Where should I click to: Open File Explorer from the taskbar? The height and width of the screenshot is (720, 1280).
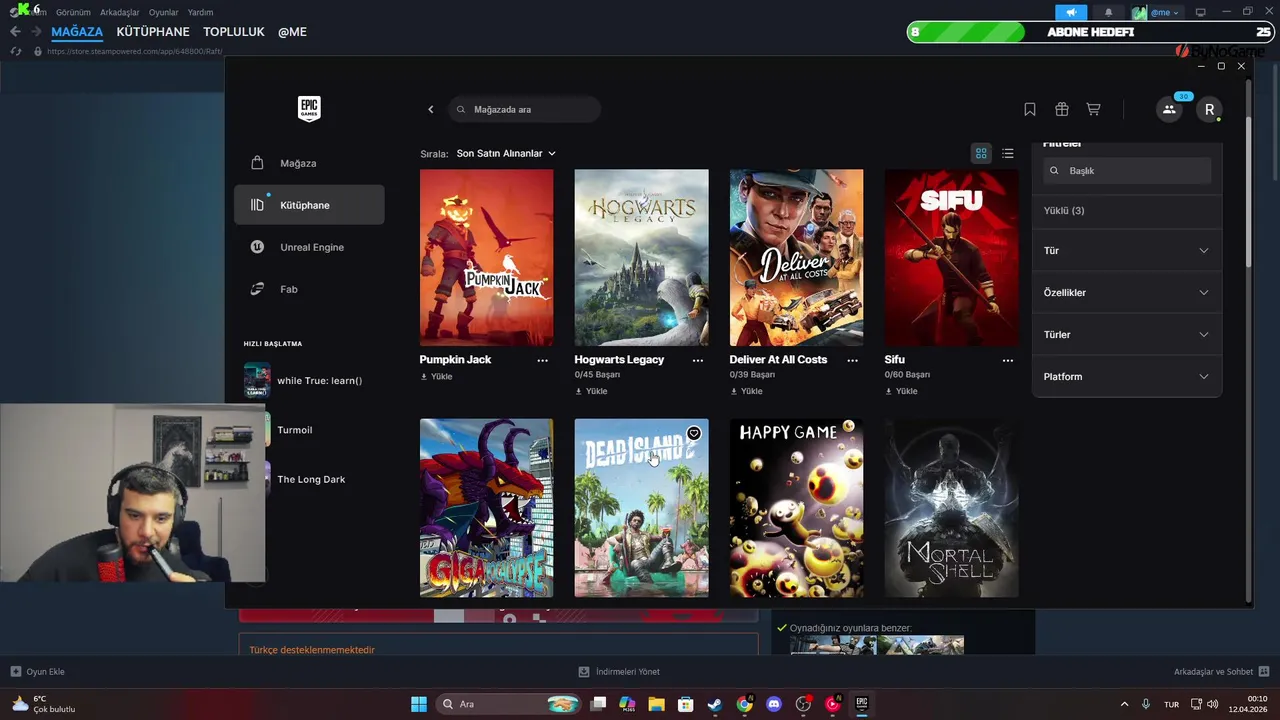point(657,704)
